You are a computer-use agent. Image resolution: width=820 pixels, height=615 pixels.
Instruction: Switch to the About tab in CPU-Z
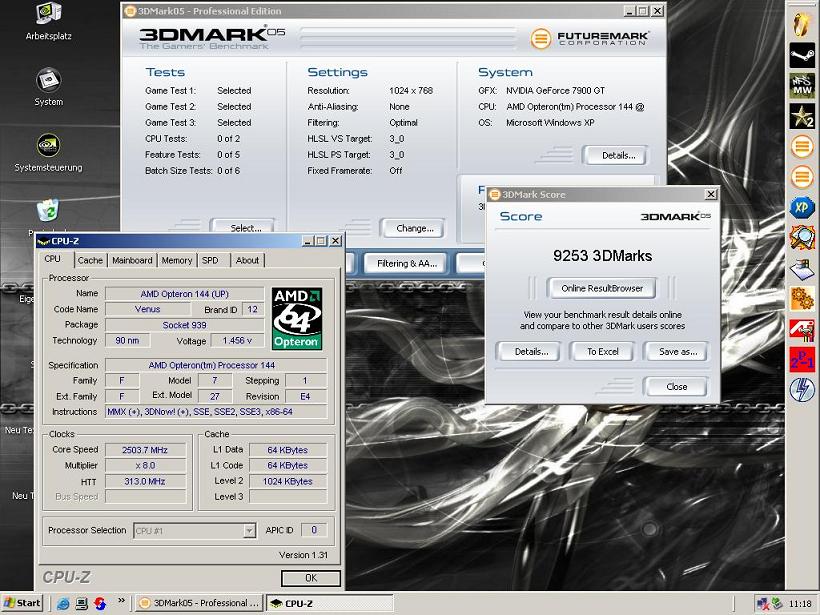pyautogui.click(x=247, y=260)
